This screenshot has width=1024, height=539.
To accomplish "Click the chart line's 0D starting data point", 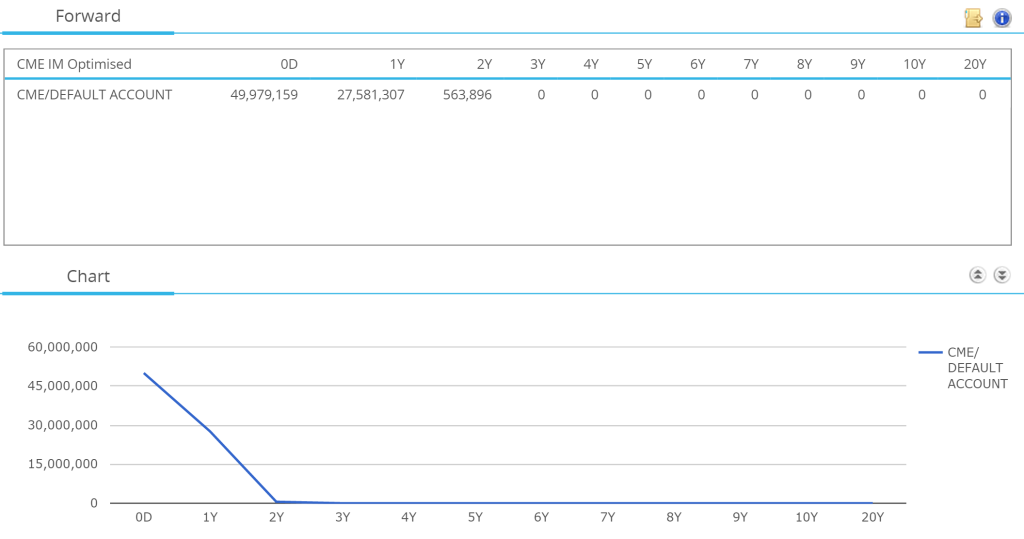I will [144, 374].
